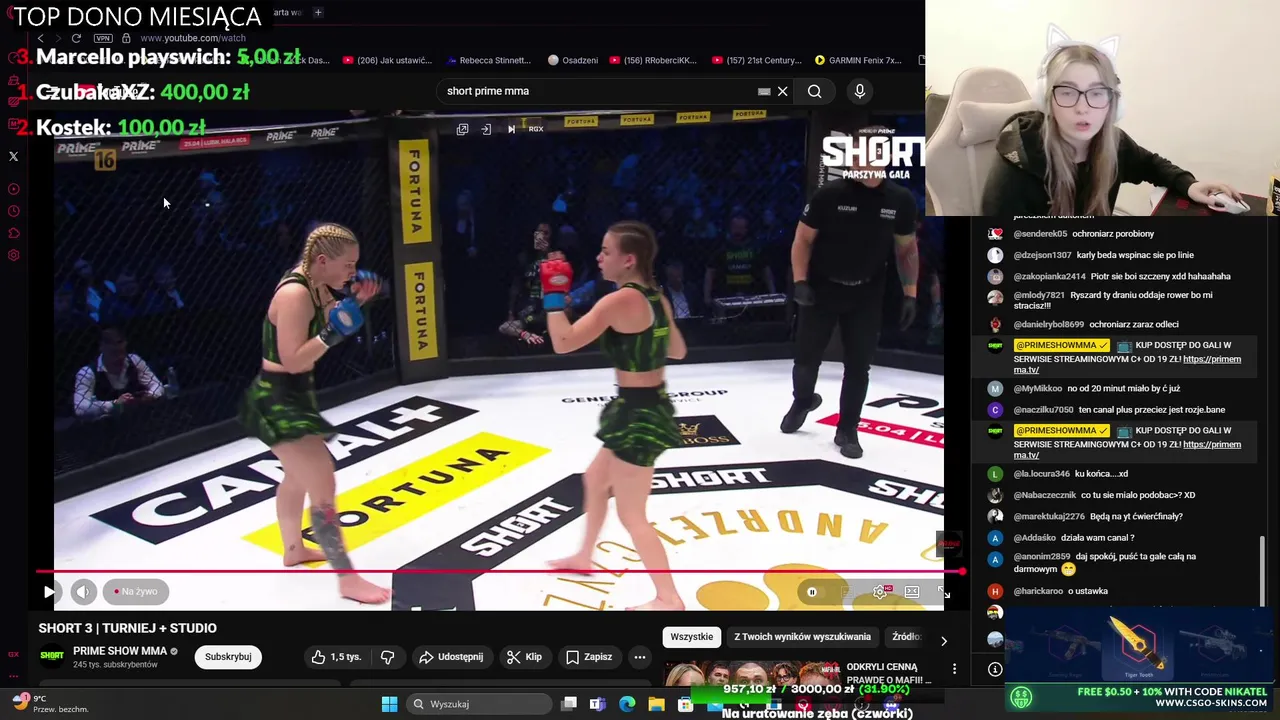Open the browser sidebar history clock icon
1280x720 pixels.
13,211
